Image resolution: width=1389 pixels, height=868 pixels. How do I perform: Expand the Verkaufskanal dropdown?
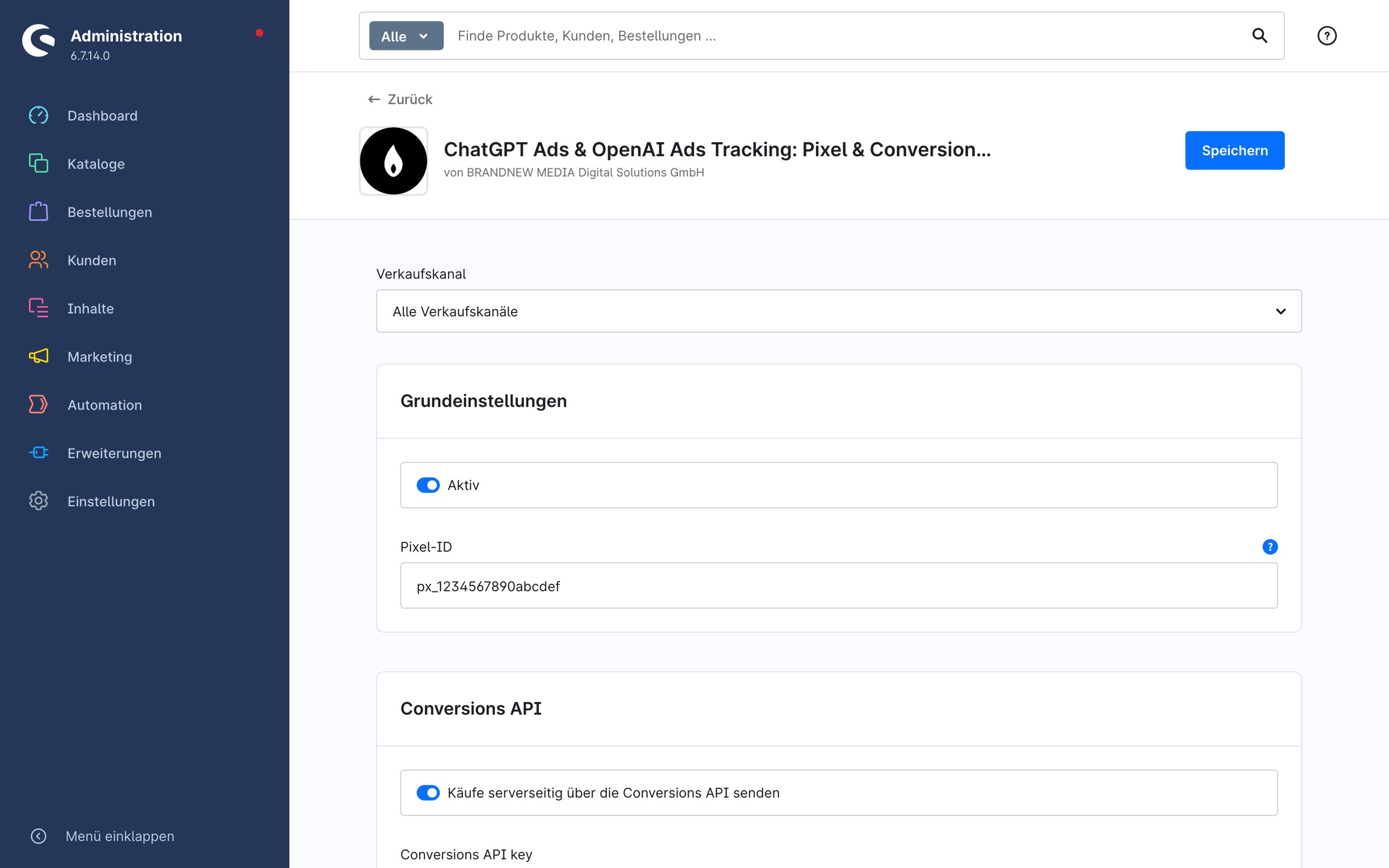tap(839, 311)
